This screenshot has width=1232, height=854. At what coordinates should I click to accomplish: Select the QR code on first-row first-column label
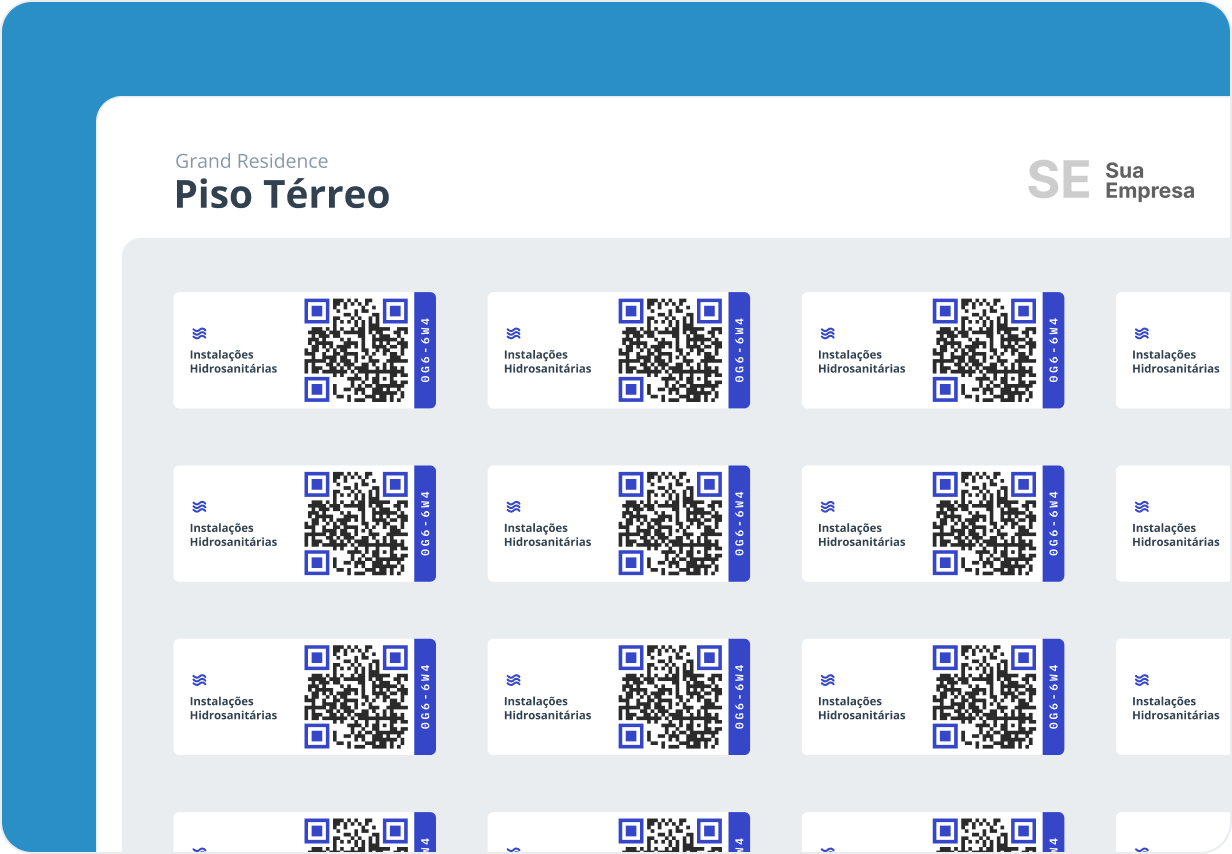(356, 350)
